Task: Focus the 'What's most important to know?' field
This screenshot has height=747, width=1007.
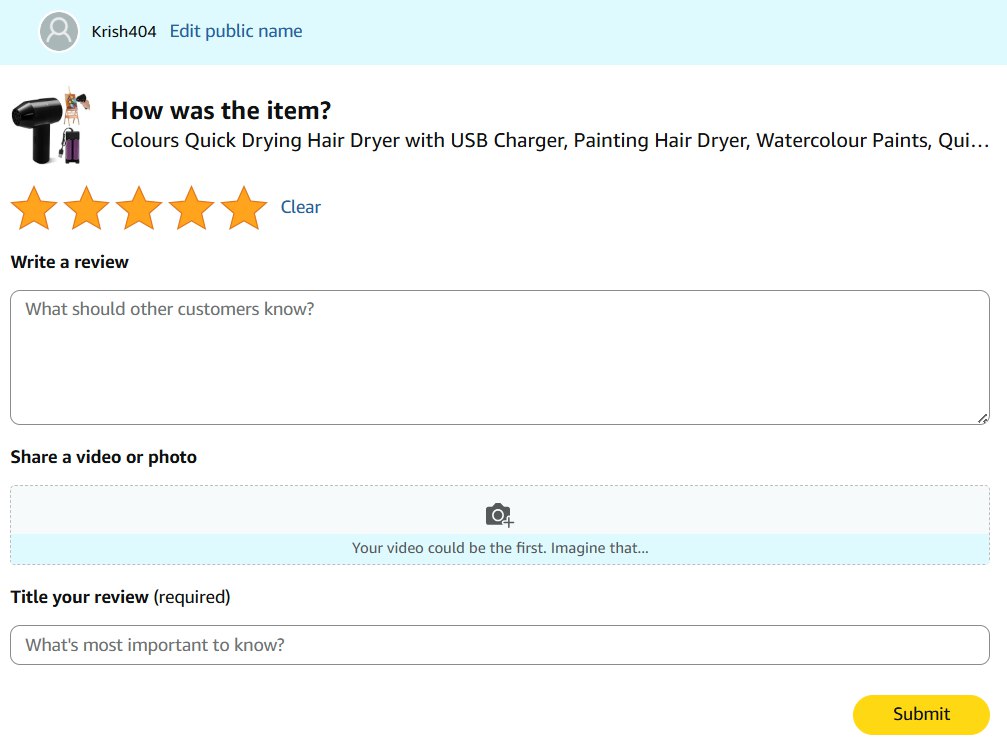Action: [499, 645]
